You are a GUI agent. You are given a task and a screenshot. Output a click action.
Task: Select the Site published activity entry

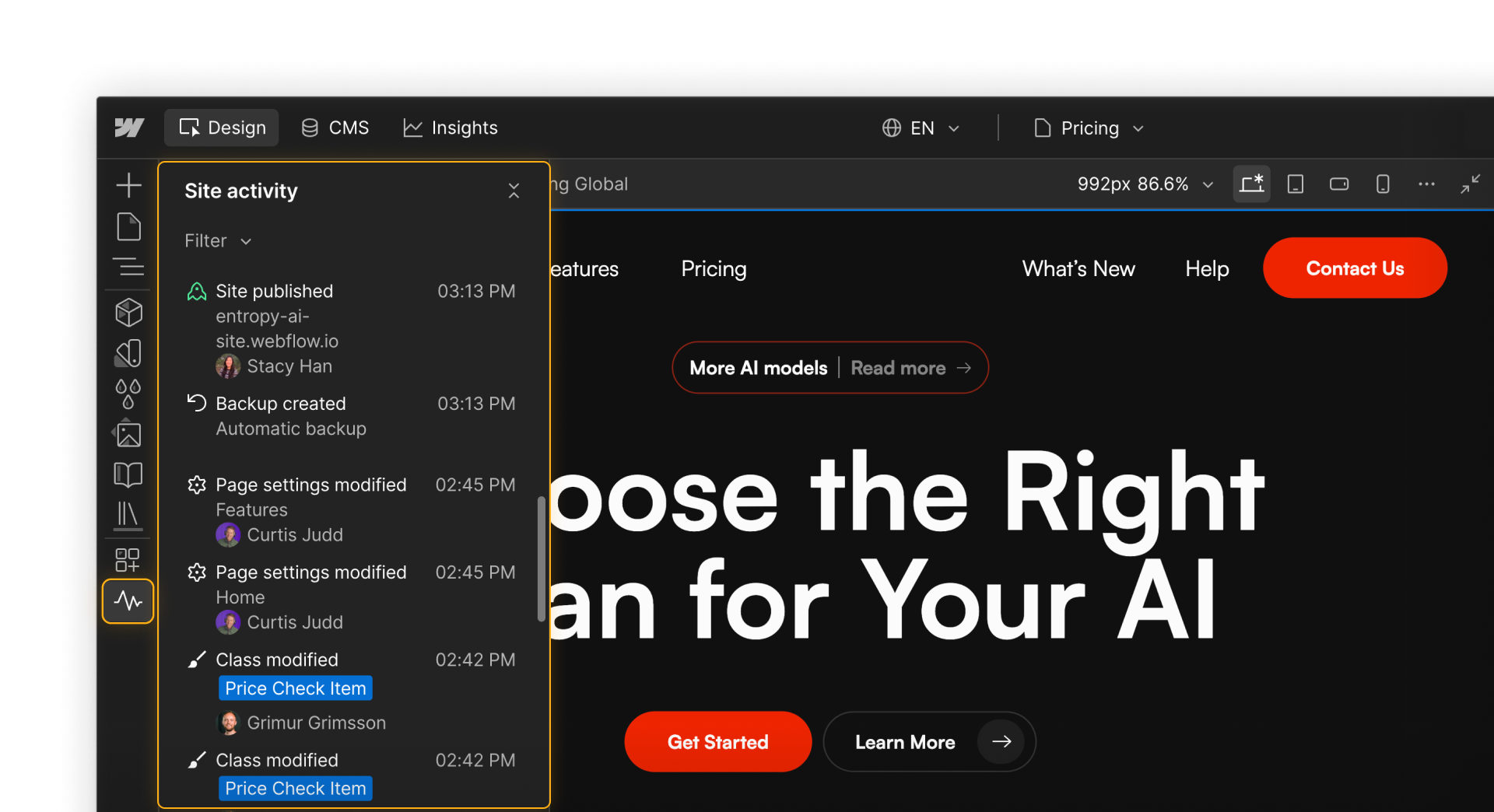[350, 329]
